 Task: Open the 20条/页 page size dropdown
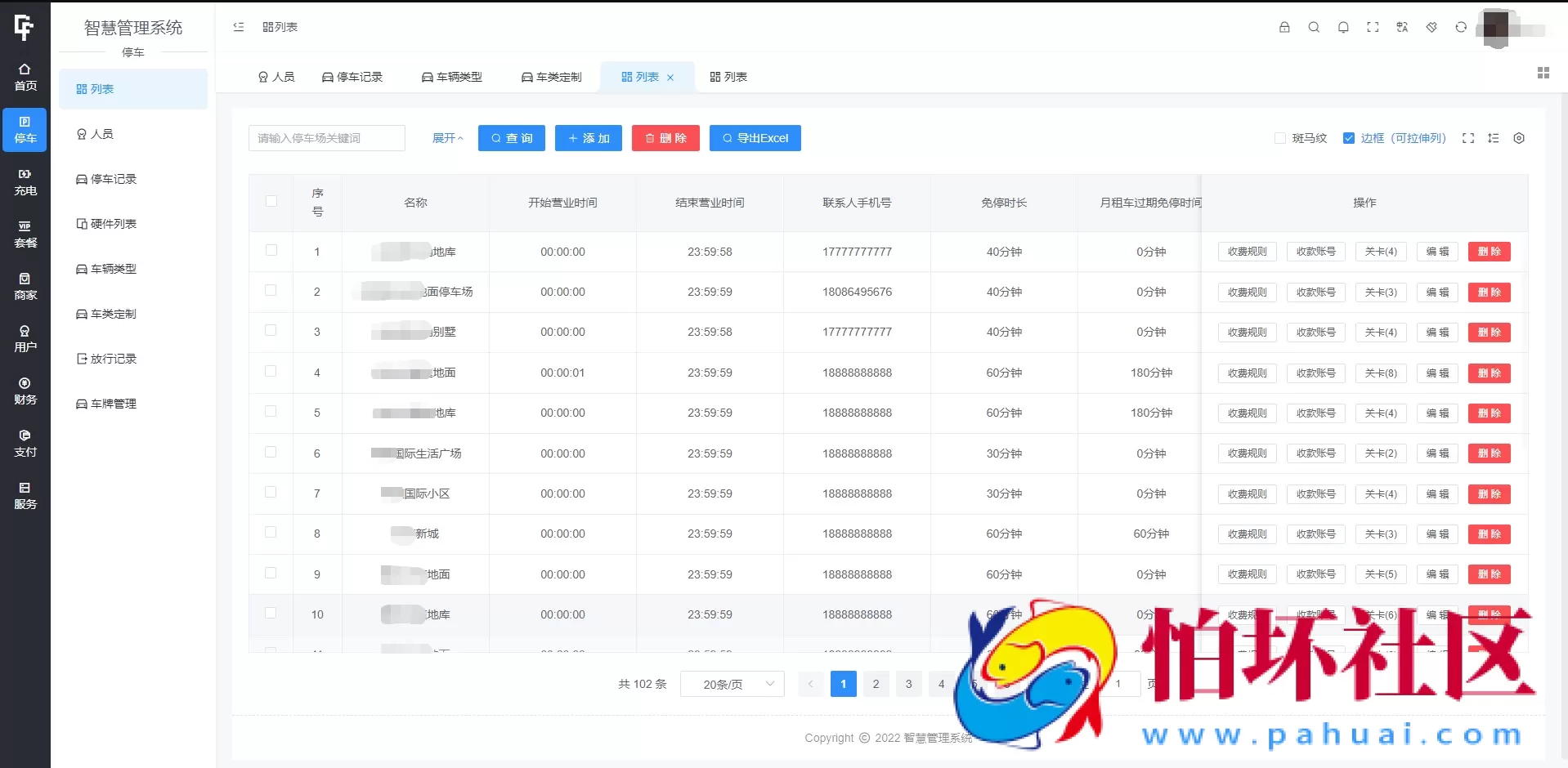pos(732,684)
